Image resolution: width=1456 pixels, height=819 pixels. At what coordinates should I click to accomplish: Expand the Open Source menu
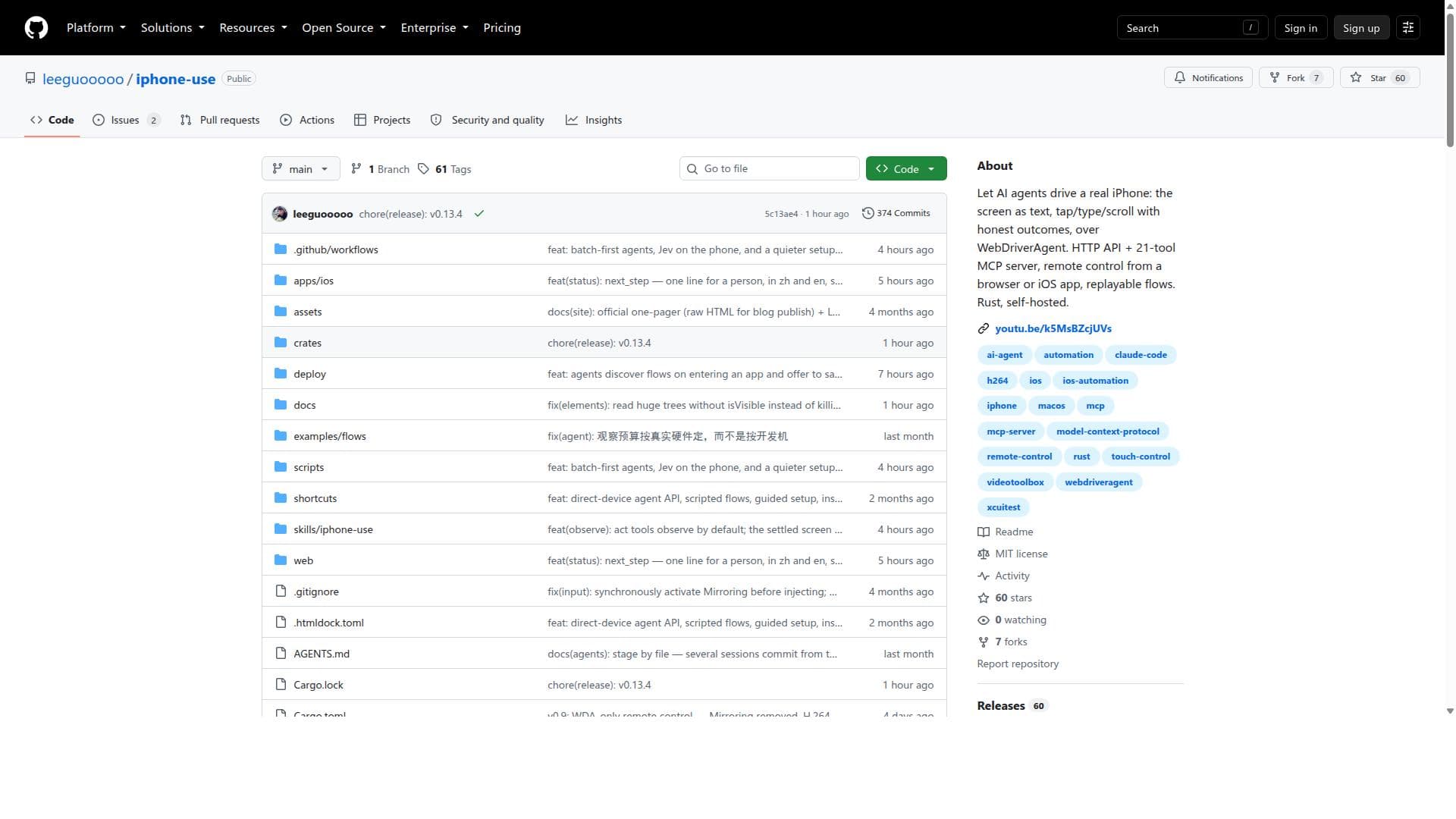click(344, 28)
